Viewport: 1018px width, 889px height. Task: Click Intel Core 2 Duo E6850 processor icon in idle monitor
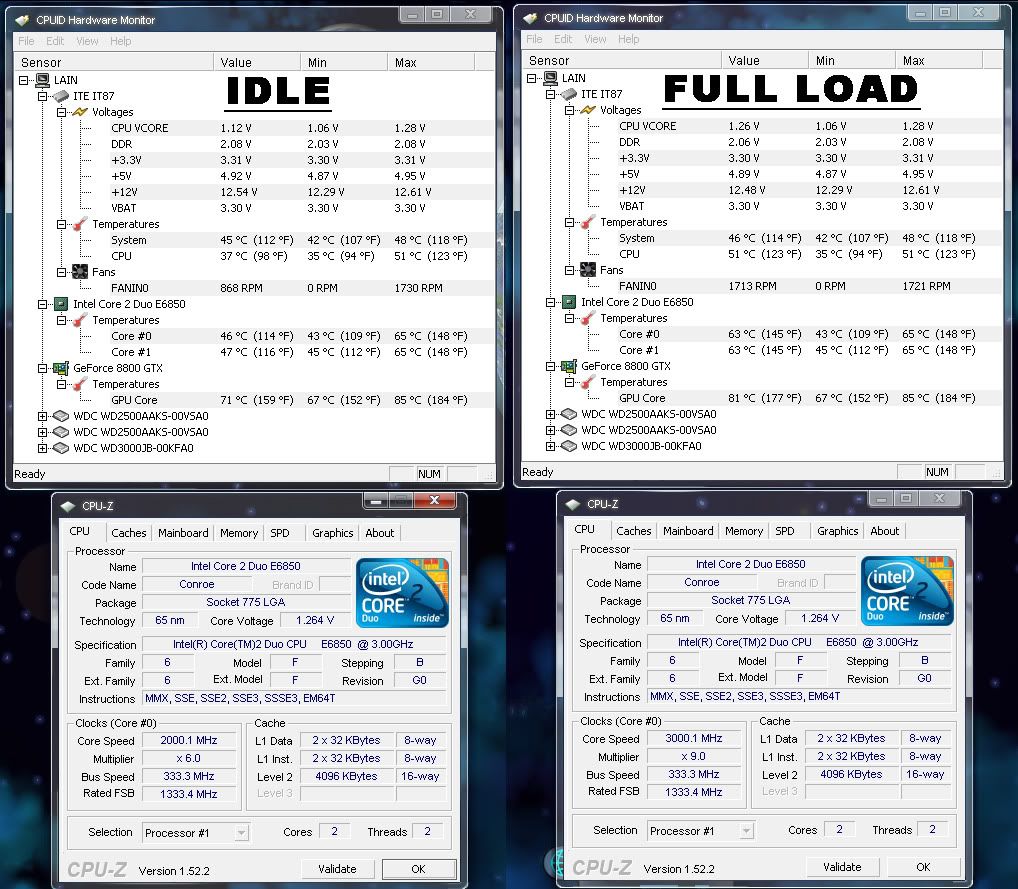click(x=61, y=304)
